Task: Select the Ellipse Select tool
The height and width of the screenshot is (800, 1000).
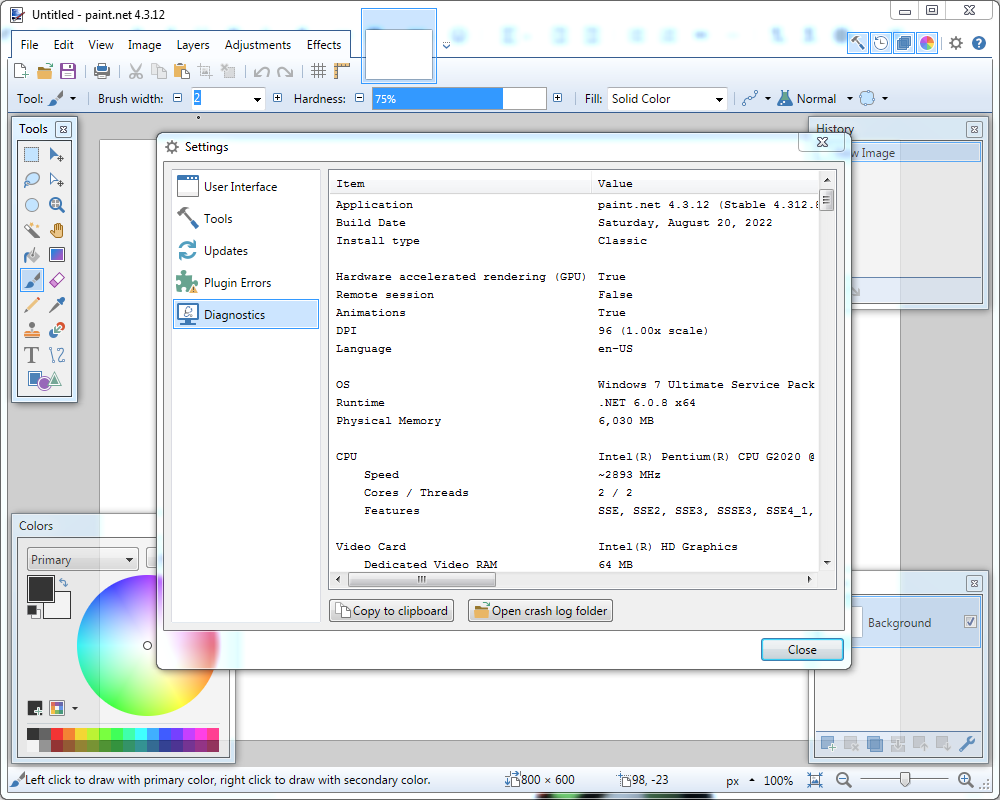Action: coord(31,205)
